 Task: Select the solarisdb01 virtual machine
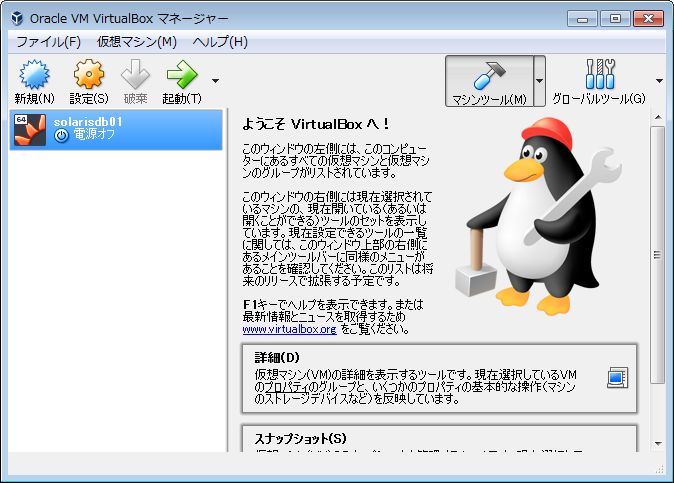tap(116, 129)
